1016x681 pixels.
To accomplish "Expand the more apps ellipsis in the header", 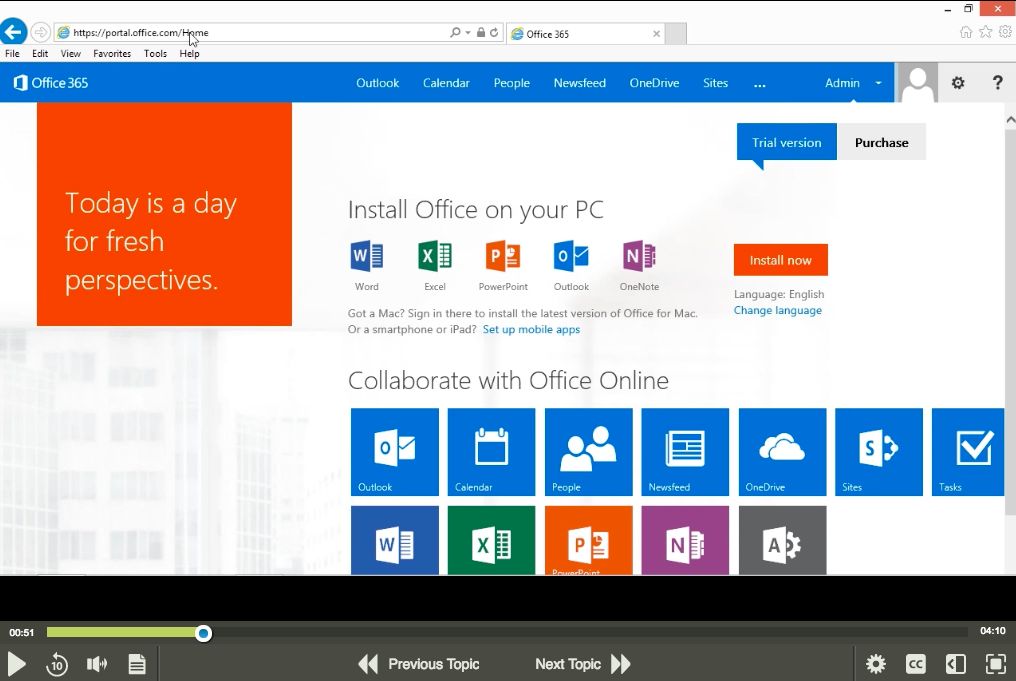I will pos(759,84).
